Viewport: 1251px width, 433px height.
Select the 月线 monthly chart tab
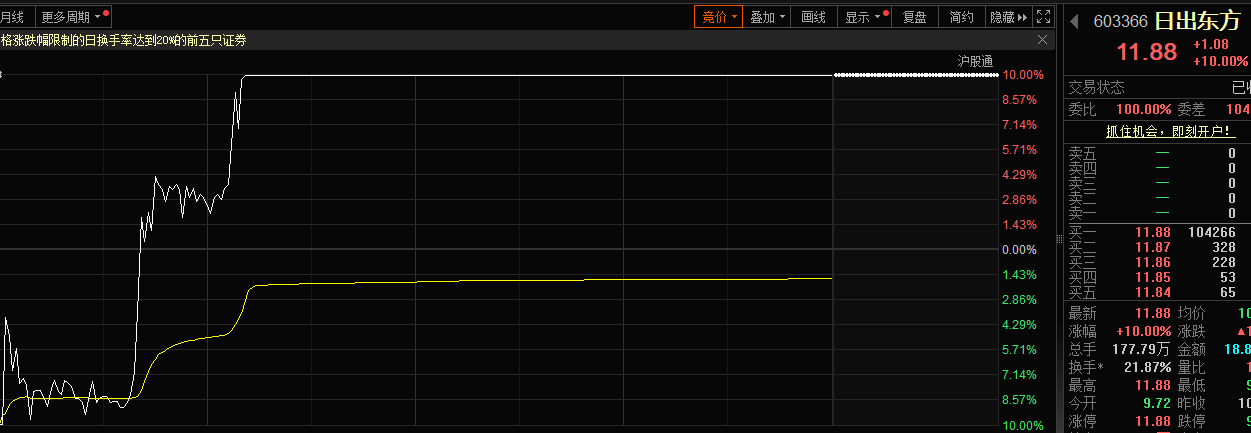[13, 17]
